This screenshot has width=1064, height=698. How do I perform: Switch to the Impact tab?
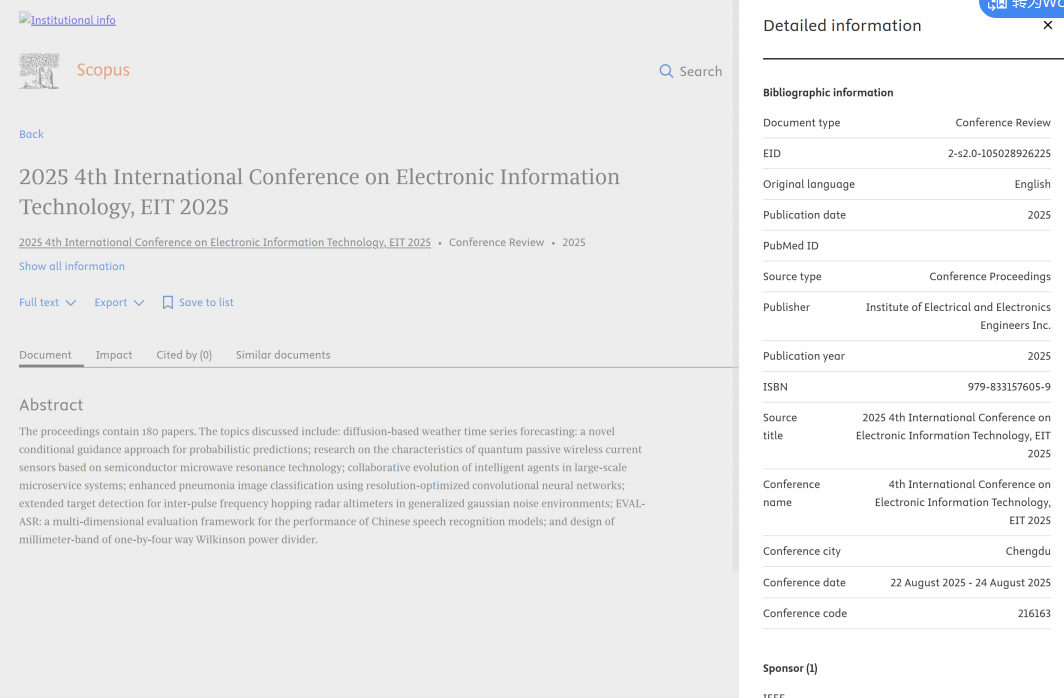tap(114, 355)
